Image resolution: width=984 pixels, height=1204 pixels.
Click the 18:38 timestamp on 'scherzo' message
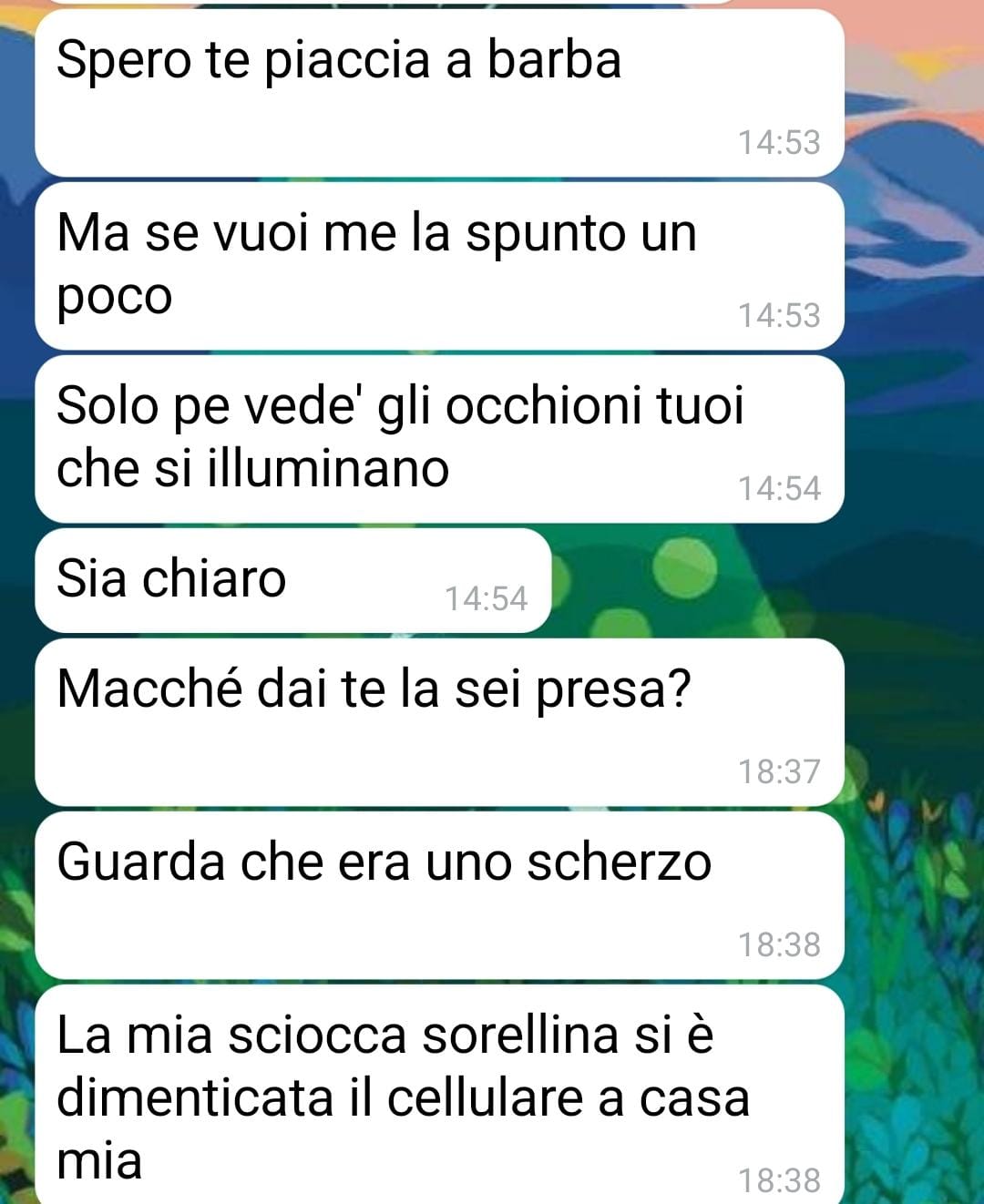tap(779, 945)
